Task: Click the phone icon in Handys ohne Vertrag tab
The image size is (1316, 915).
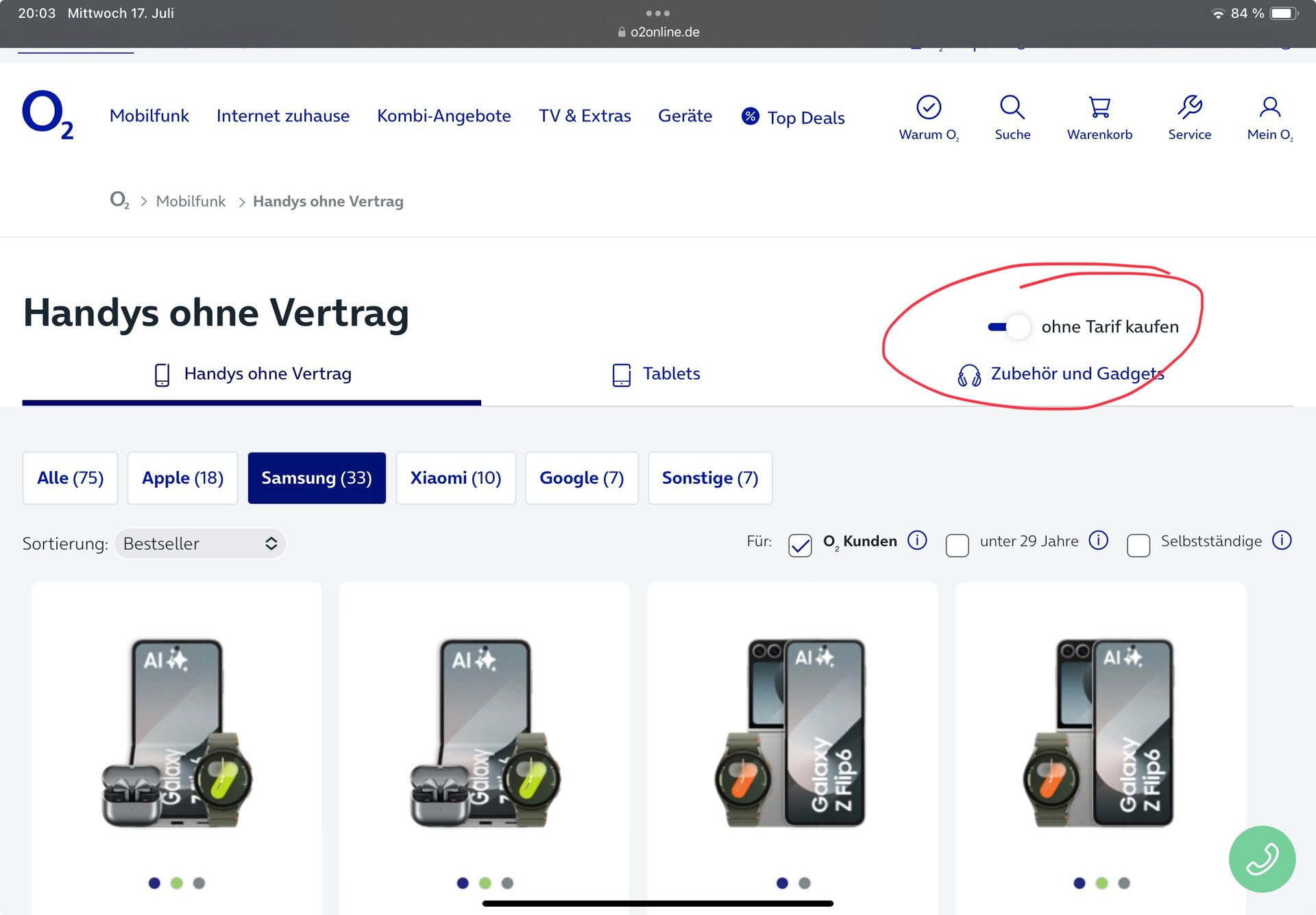Action: coord(162,375)
